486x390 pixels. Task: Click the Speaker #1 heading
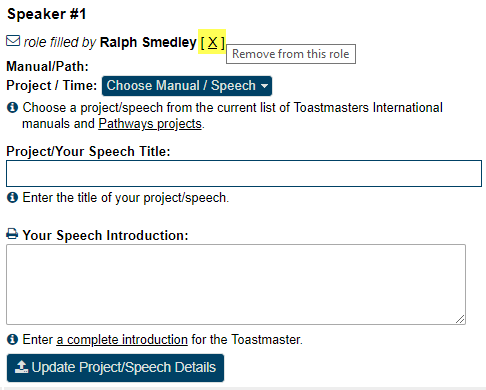(x=47, y=14)
